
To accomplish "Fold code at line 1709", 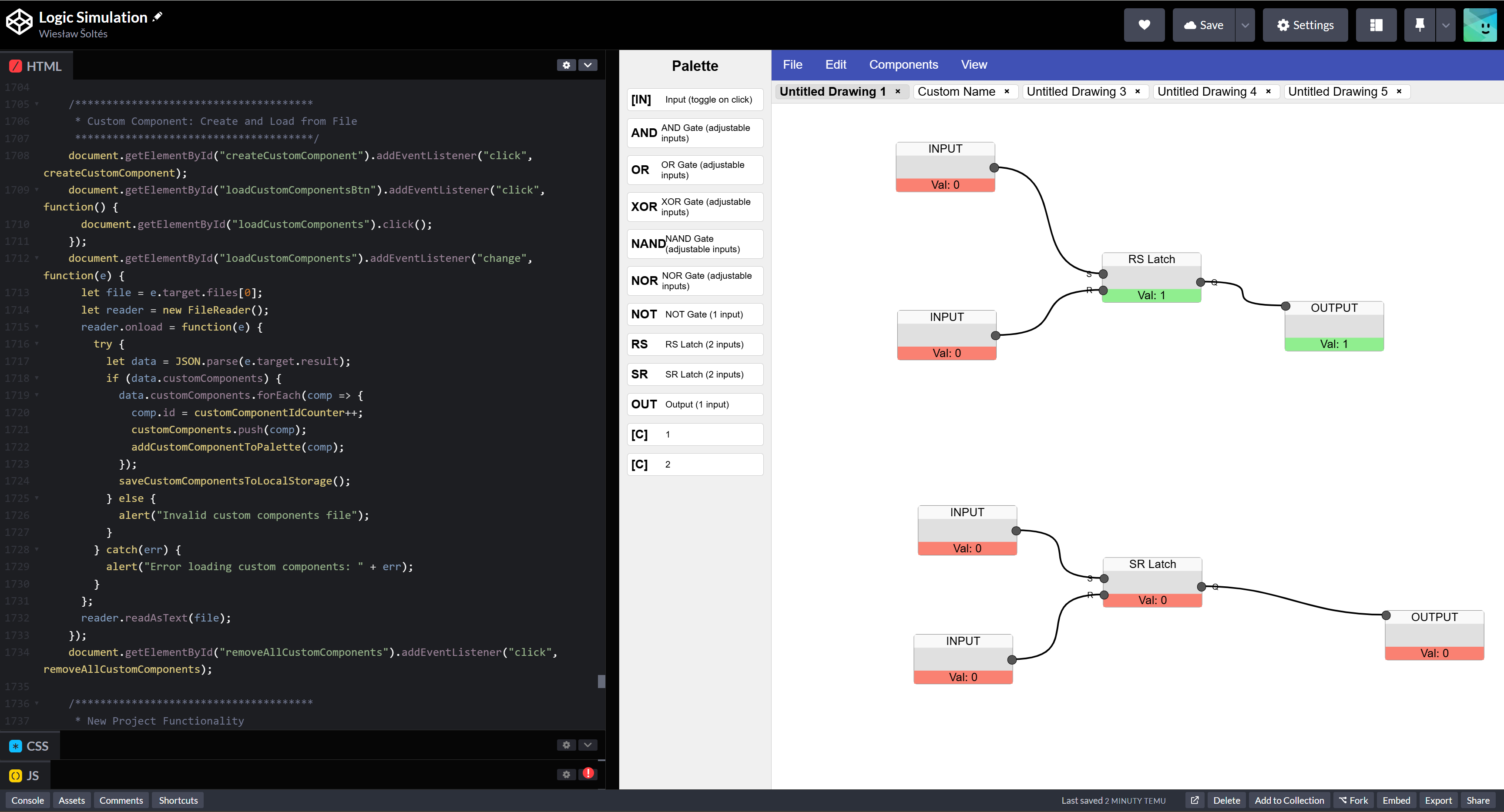I will 37,190.
